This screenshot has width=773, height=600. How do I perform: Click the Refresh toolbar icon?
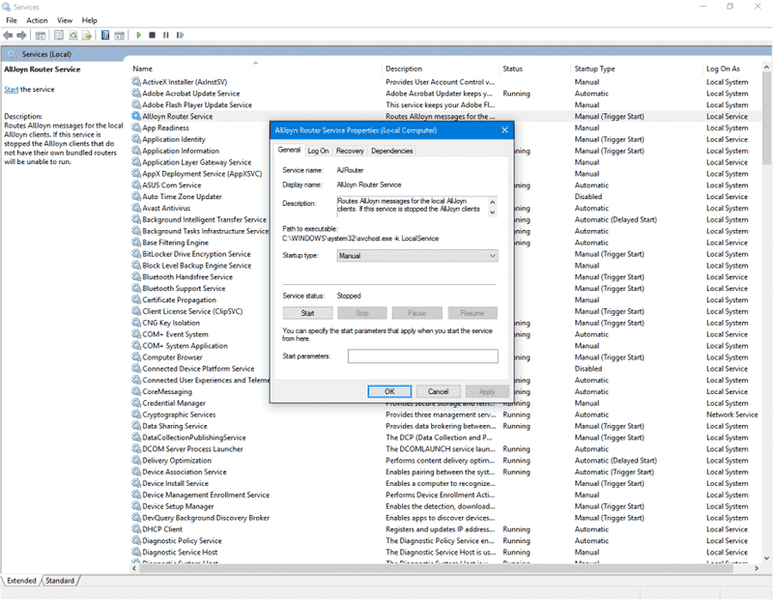point(73,35)
